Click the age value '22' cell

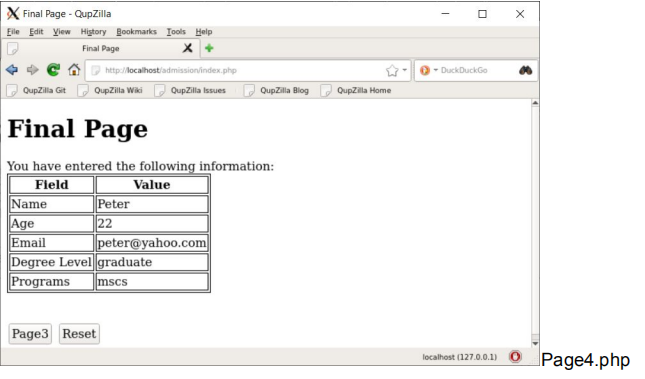click(152, 223)
